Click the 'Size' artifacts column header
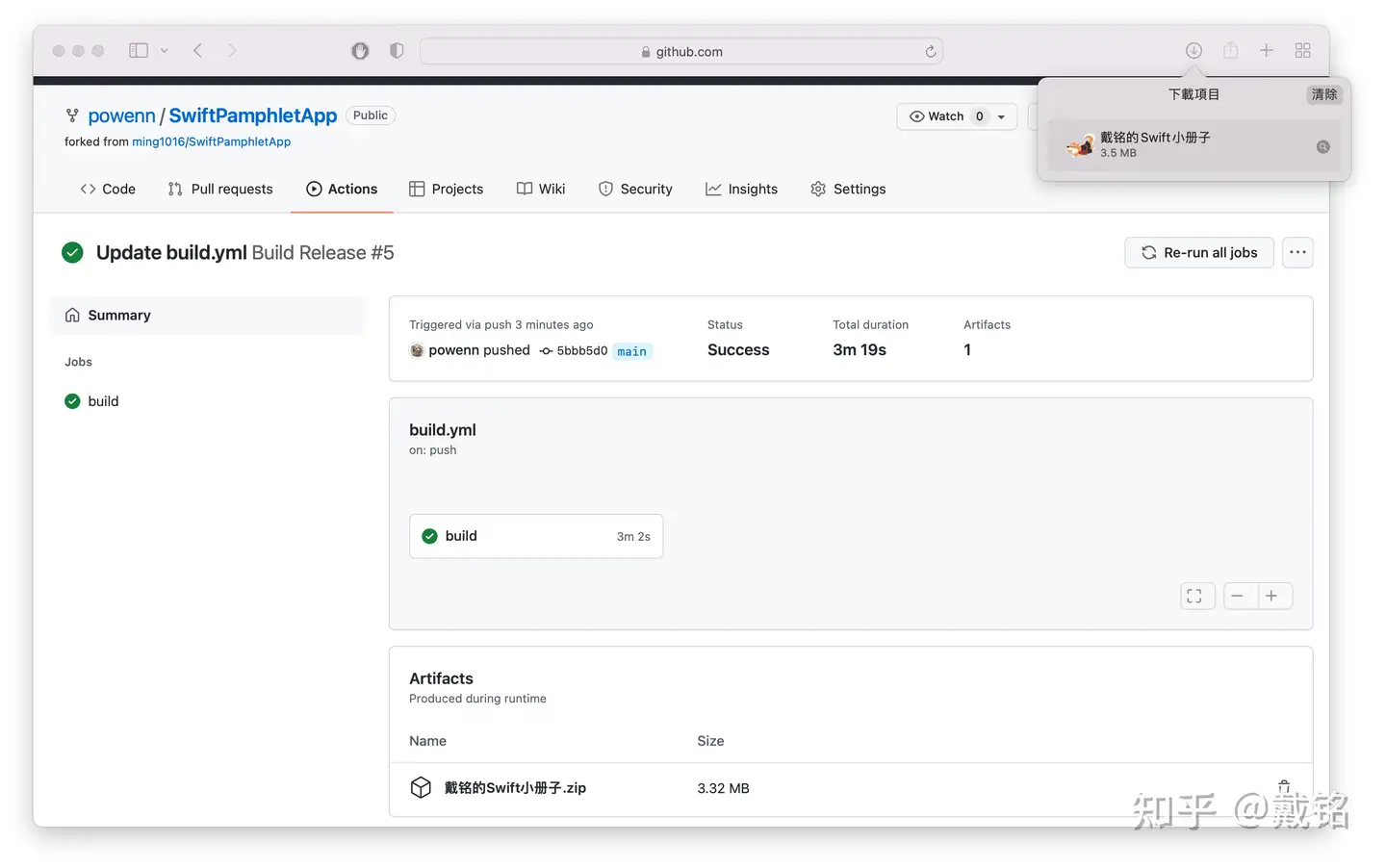Screen dimensions: 1386x868 click(x=710, y=741)
